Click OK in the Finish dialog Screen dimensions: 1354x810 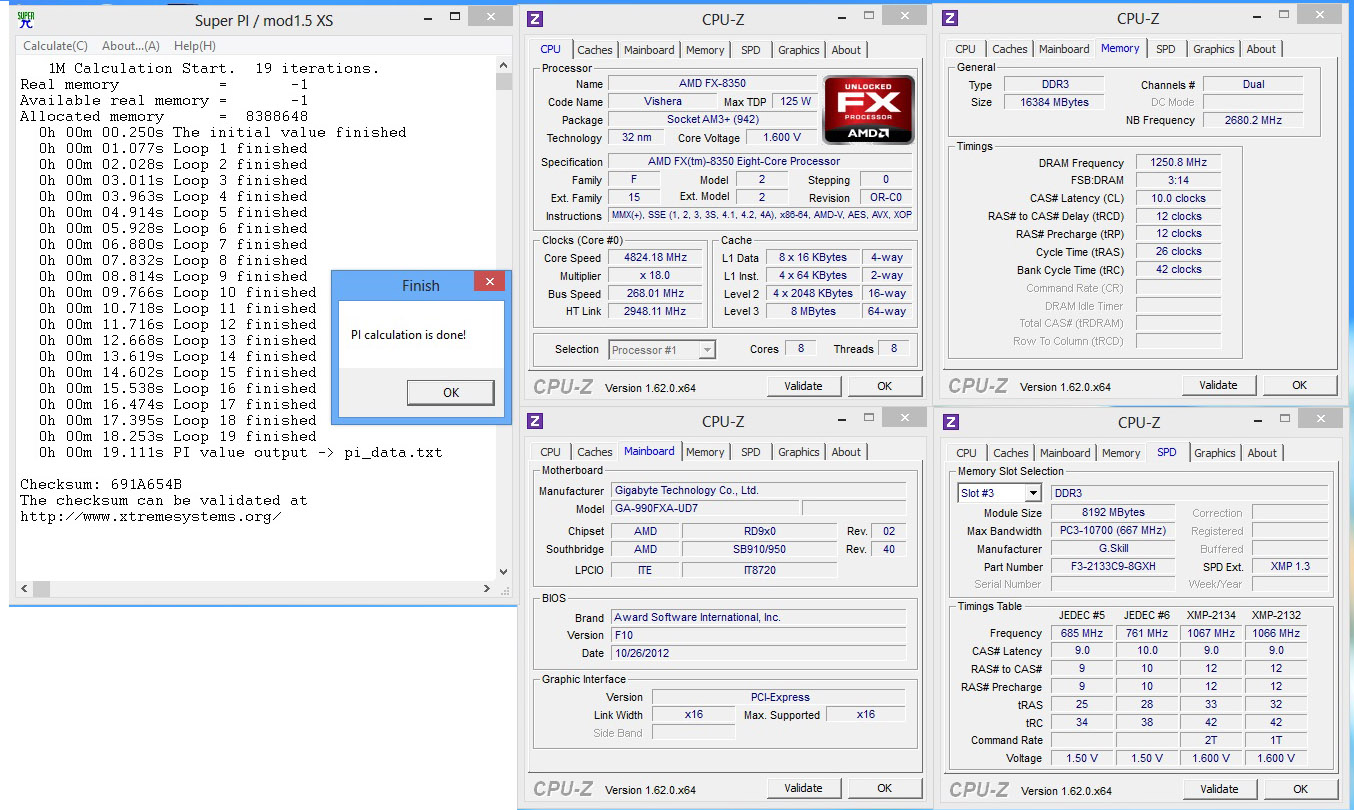tap(451, 393)
